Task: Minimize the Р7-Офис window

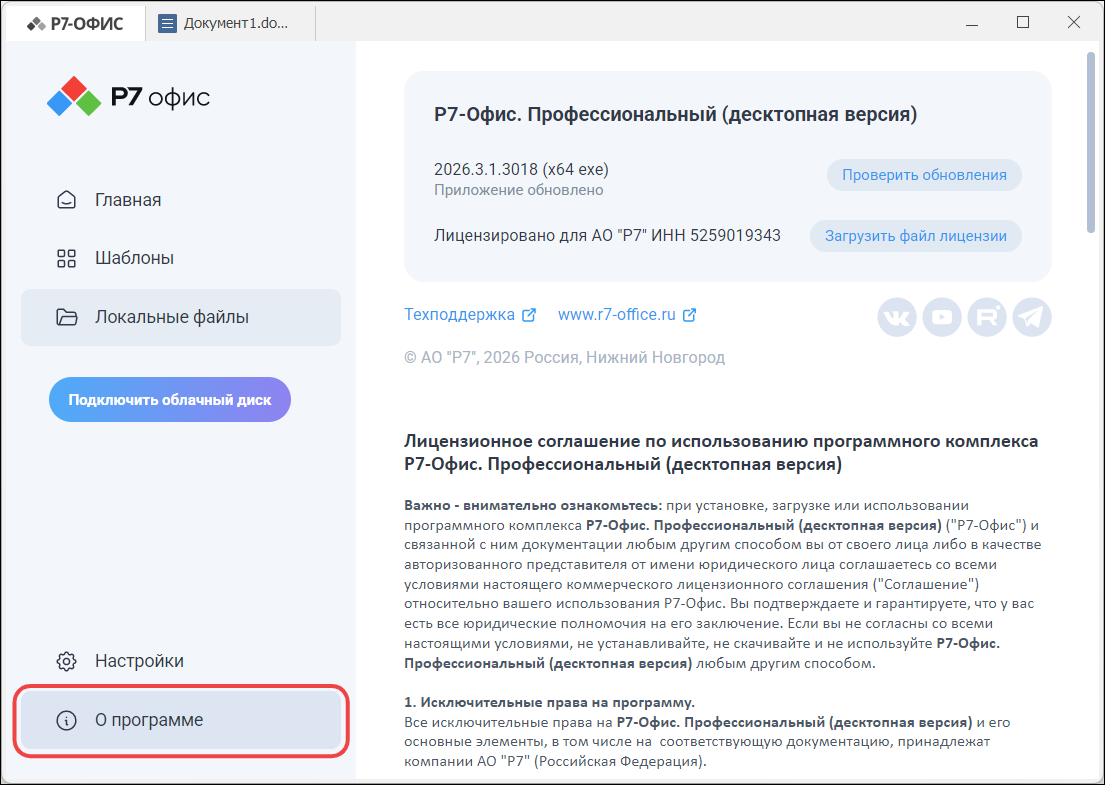Action: click(973, 23)
